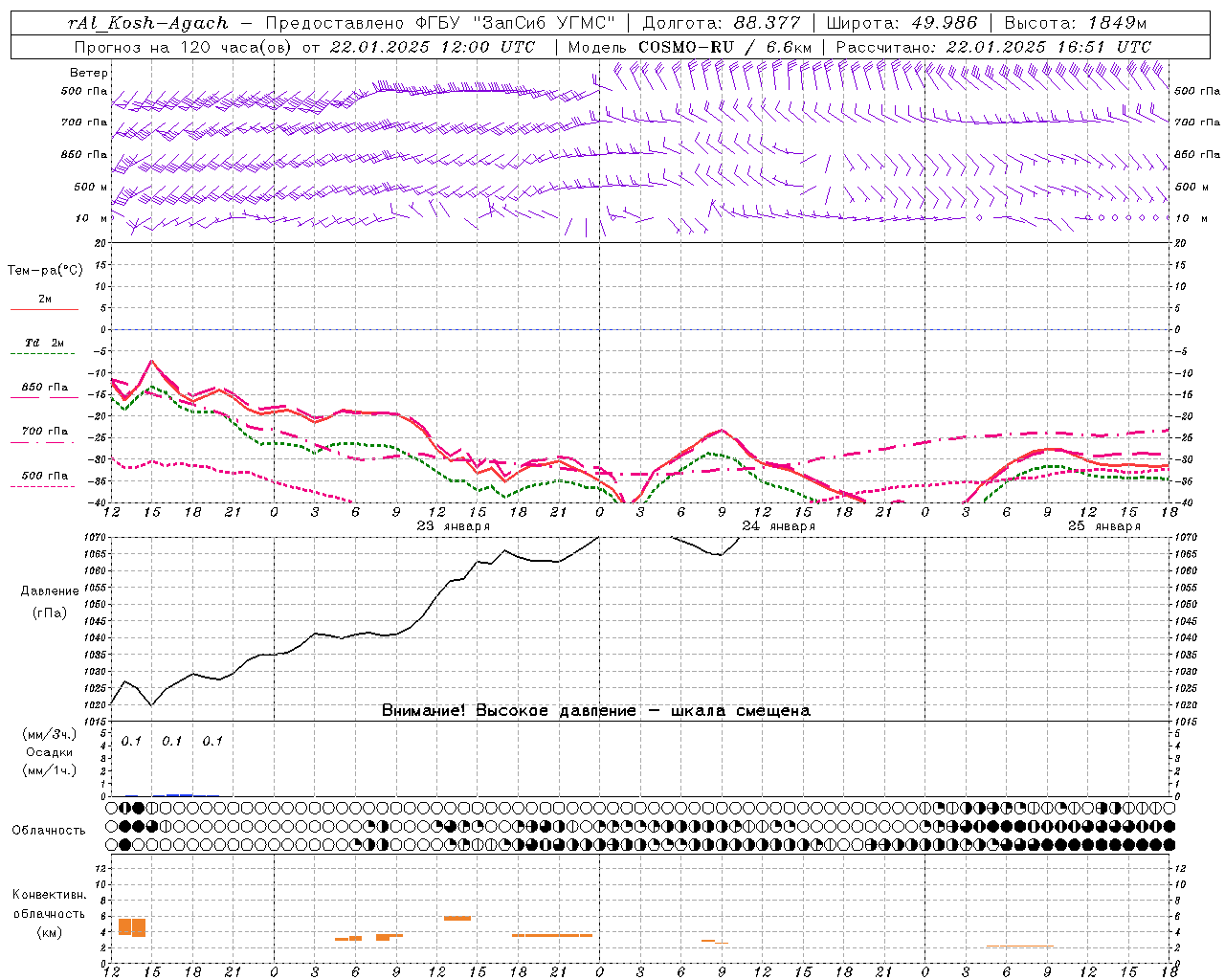Screen dimensions: 1225x980
Task: Click the high pressure warning Внимание! Высокое давление
Action: pyautogui.click(x=508, y=711)
